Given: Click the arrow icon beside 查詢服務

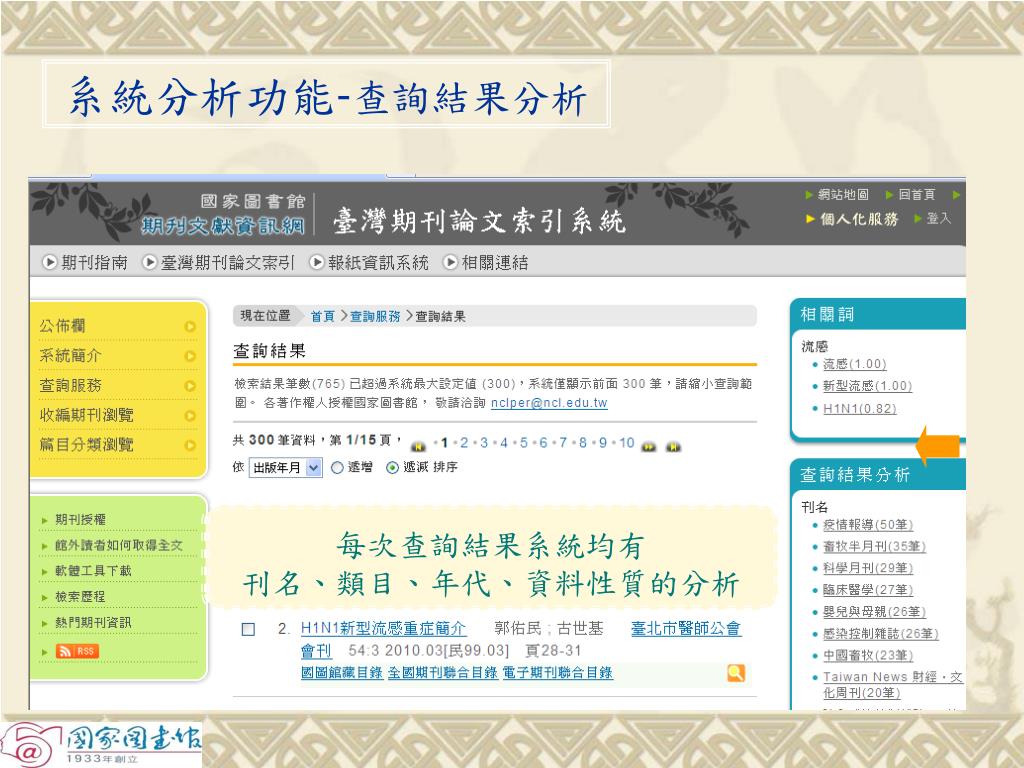Looking at the screenshot, I should point(190,386).
